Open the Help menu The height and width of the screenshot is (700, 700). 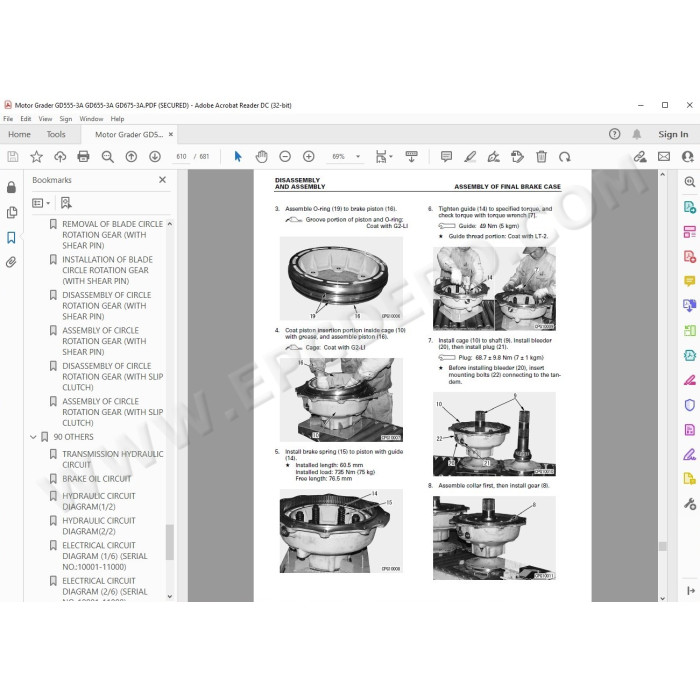[x=117, y=119]
